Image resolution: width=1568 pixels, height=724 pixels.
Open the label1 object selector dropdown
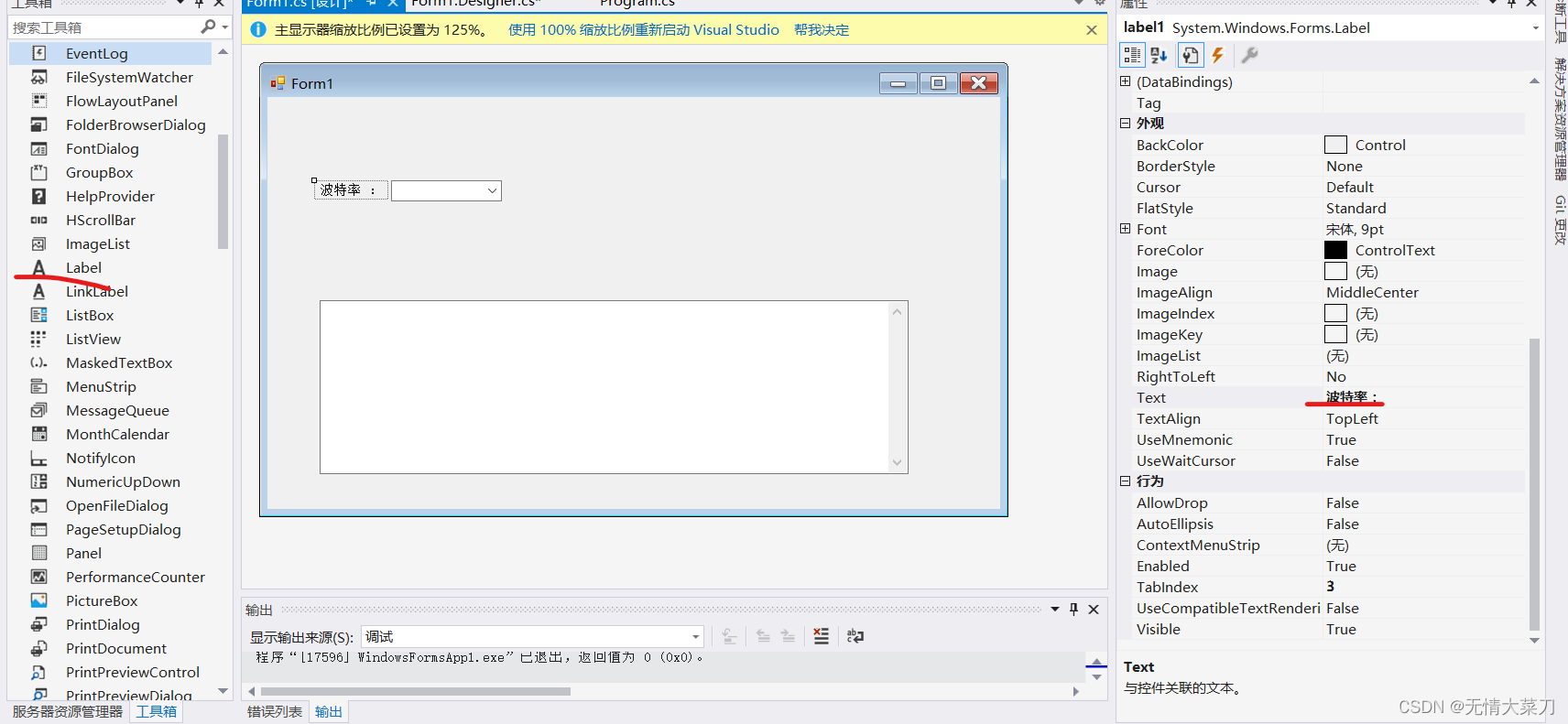(1536, 27)
